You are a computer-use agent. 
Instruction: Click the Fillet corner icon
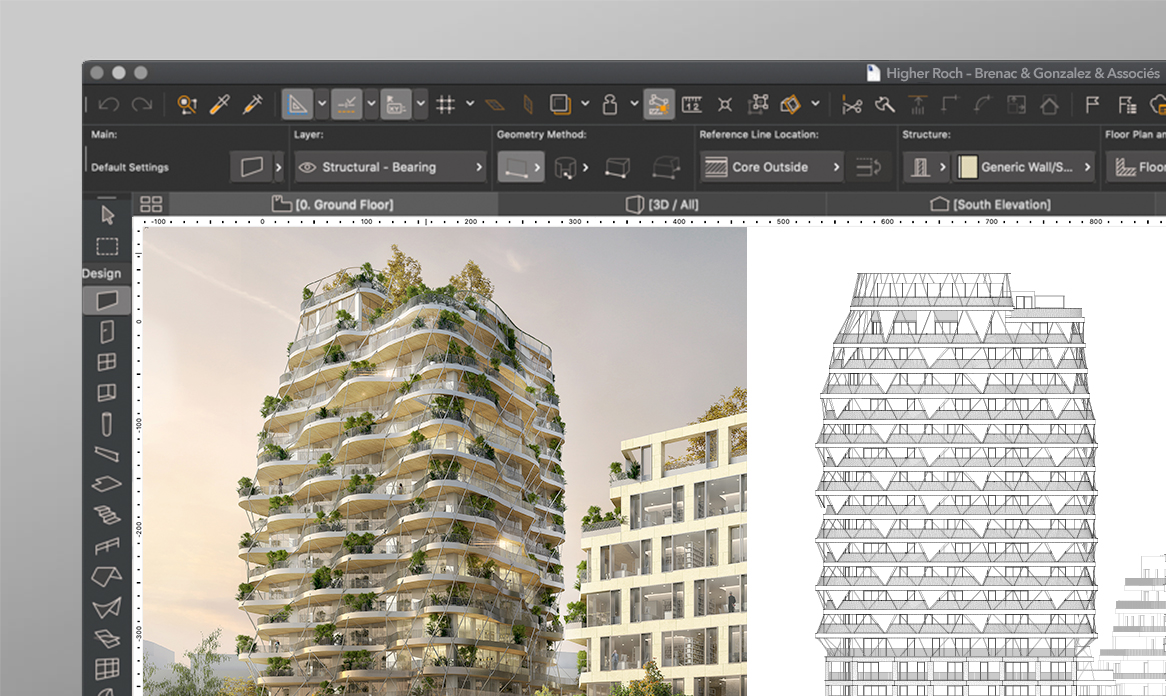(950, 105)
